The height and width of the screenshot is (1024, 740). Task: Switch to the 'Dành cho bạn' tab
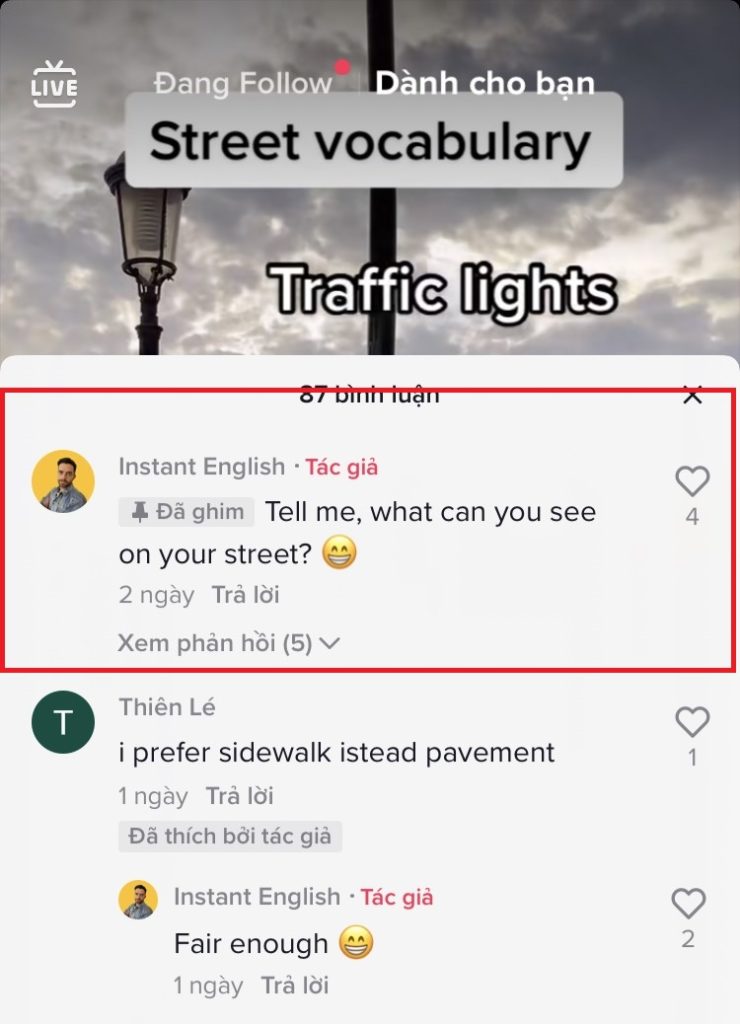pos(485,84)
